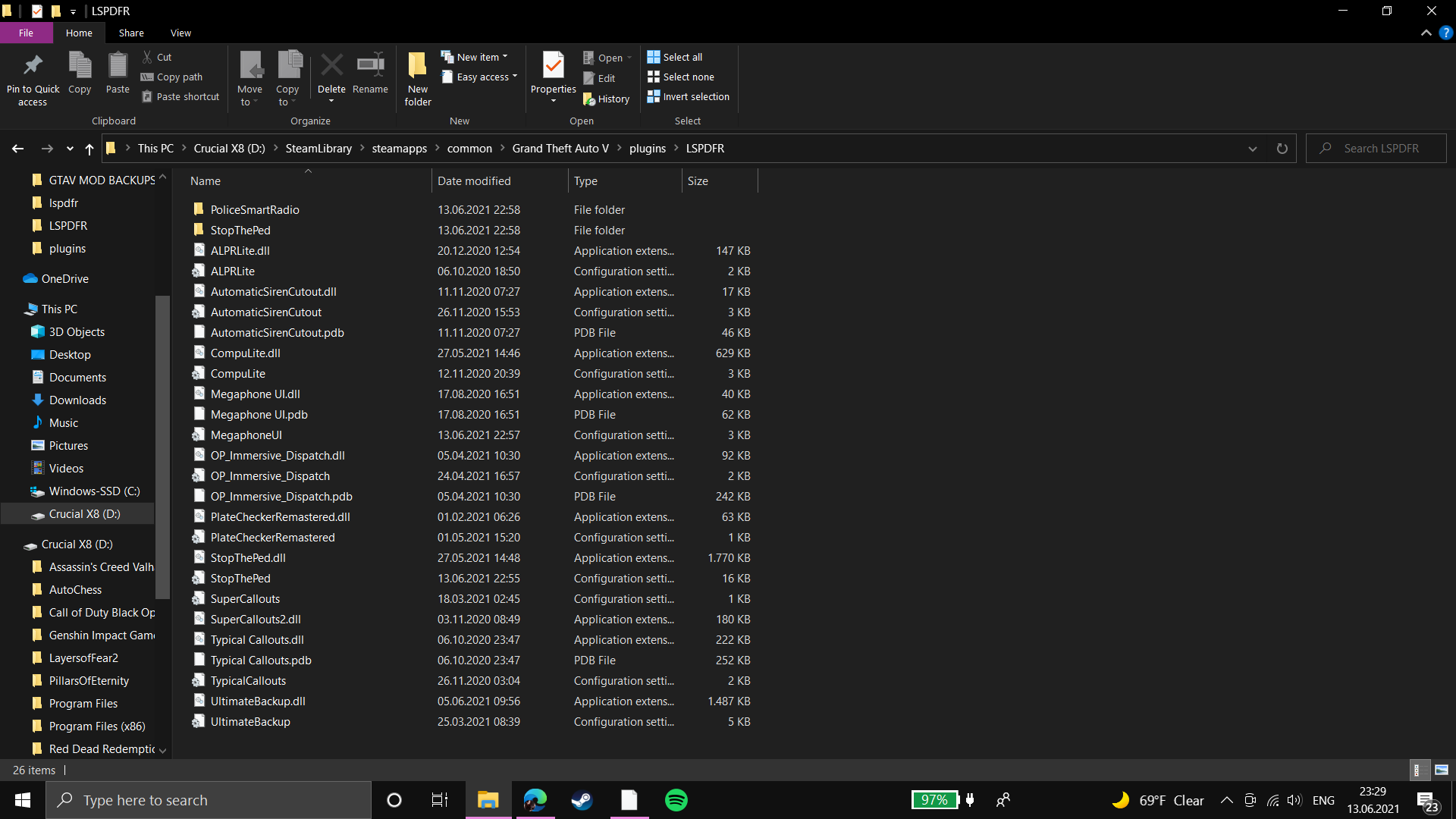Screen dimensions: 1456x819
Task: Open Properties from the ribbon
Action: click(x=553, y=67)
